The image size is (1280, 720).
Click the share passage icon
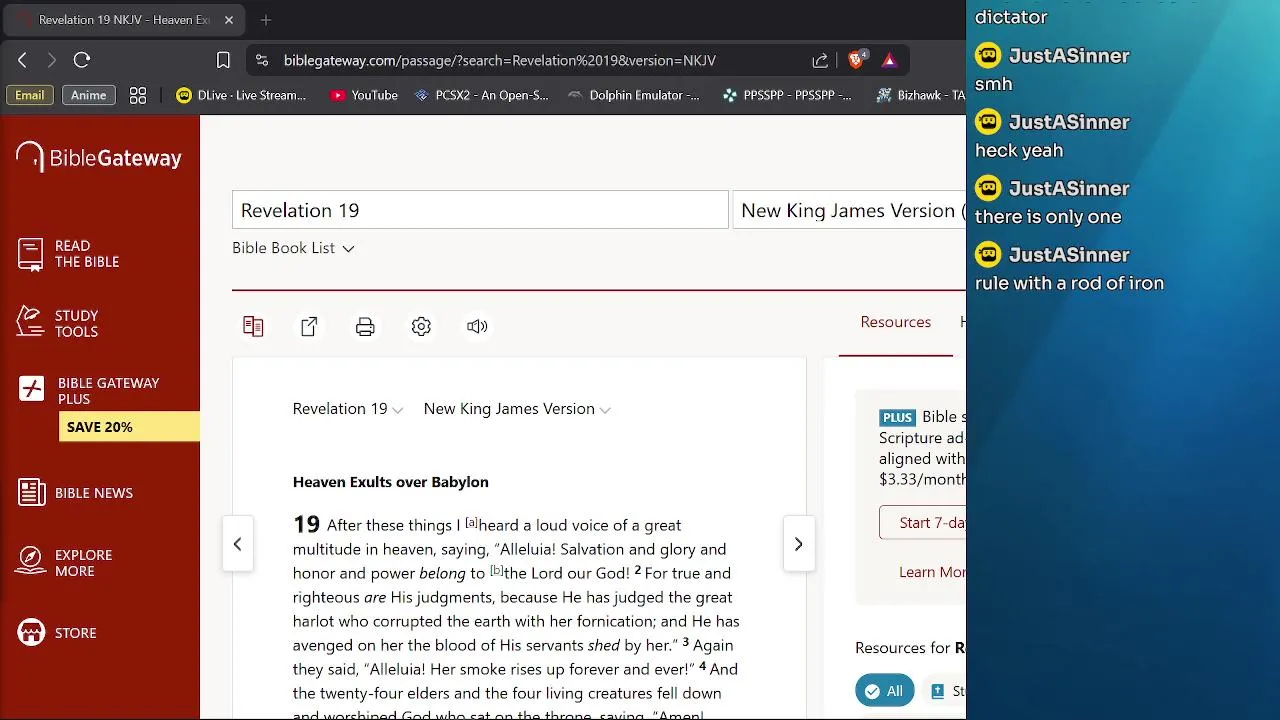pos(309,326)
